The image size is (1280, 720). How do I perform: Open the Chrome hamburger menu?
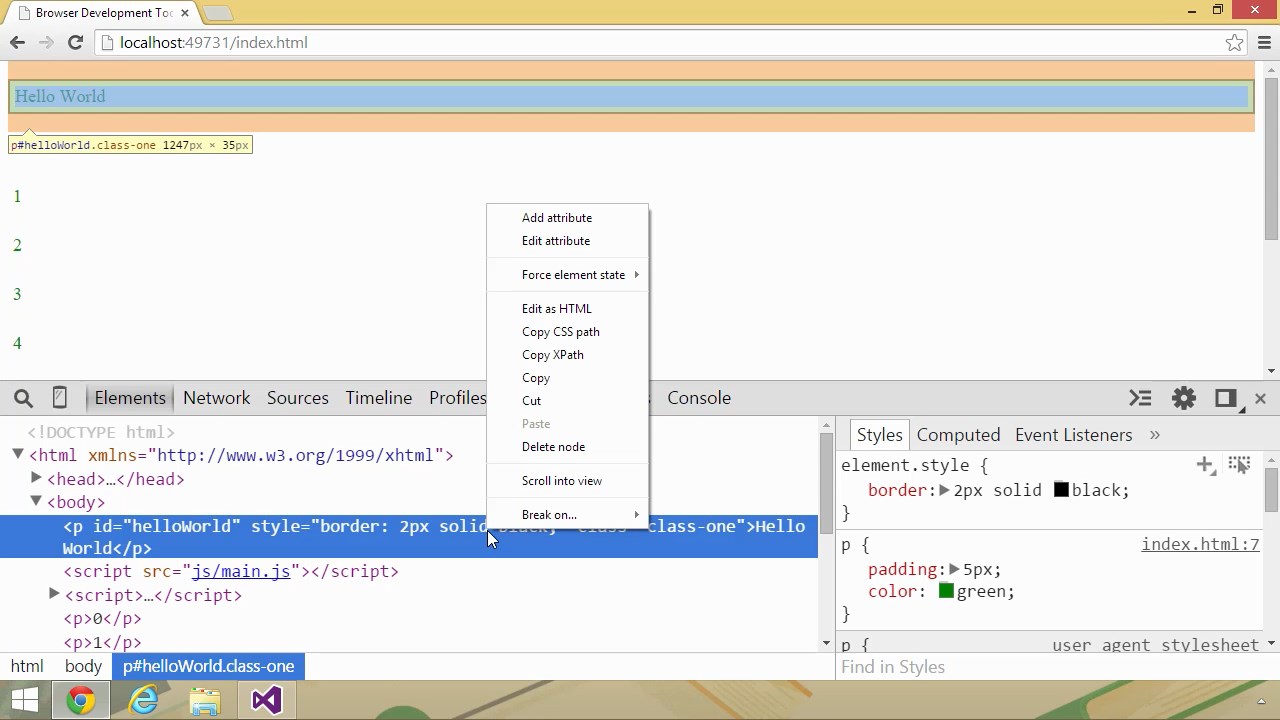click(x=1265, y=42)
